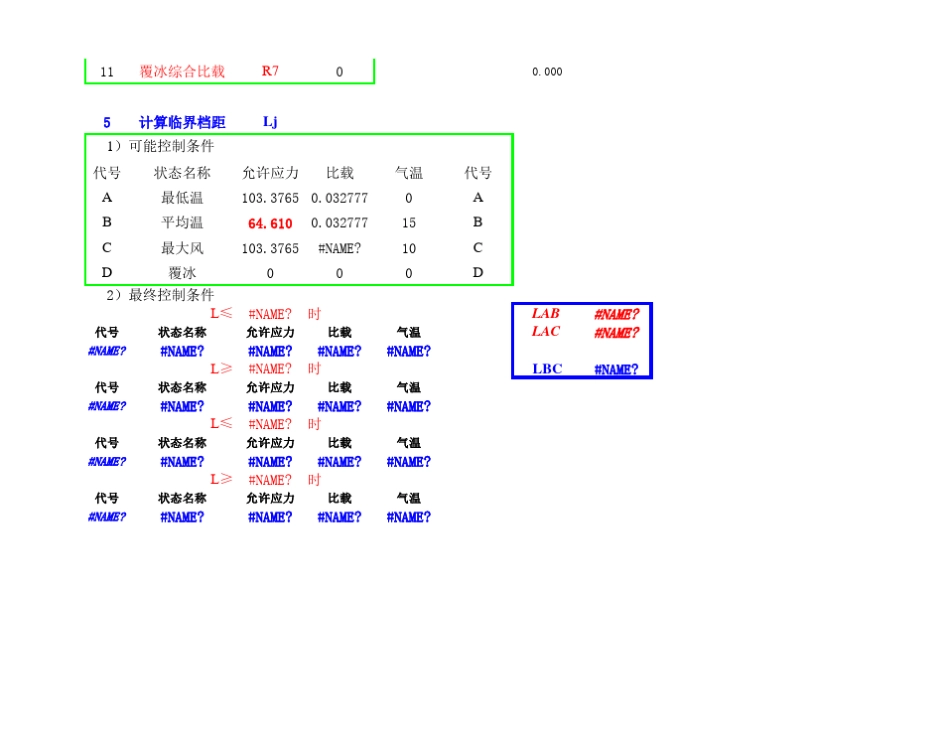Select 允许应力 header in green-bordered table
The height and width of the screenshot is (735, 950).
pyautogui.click(x=270, y=173)
